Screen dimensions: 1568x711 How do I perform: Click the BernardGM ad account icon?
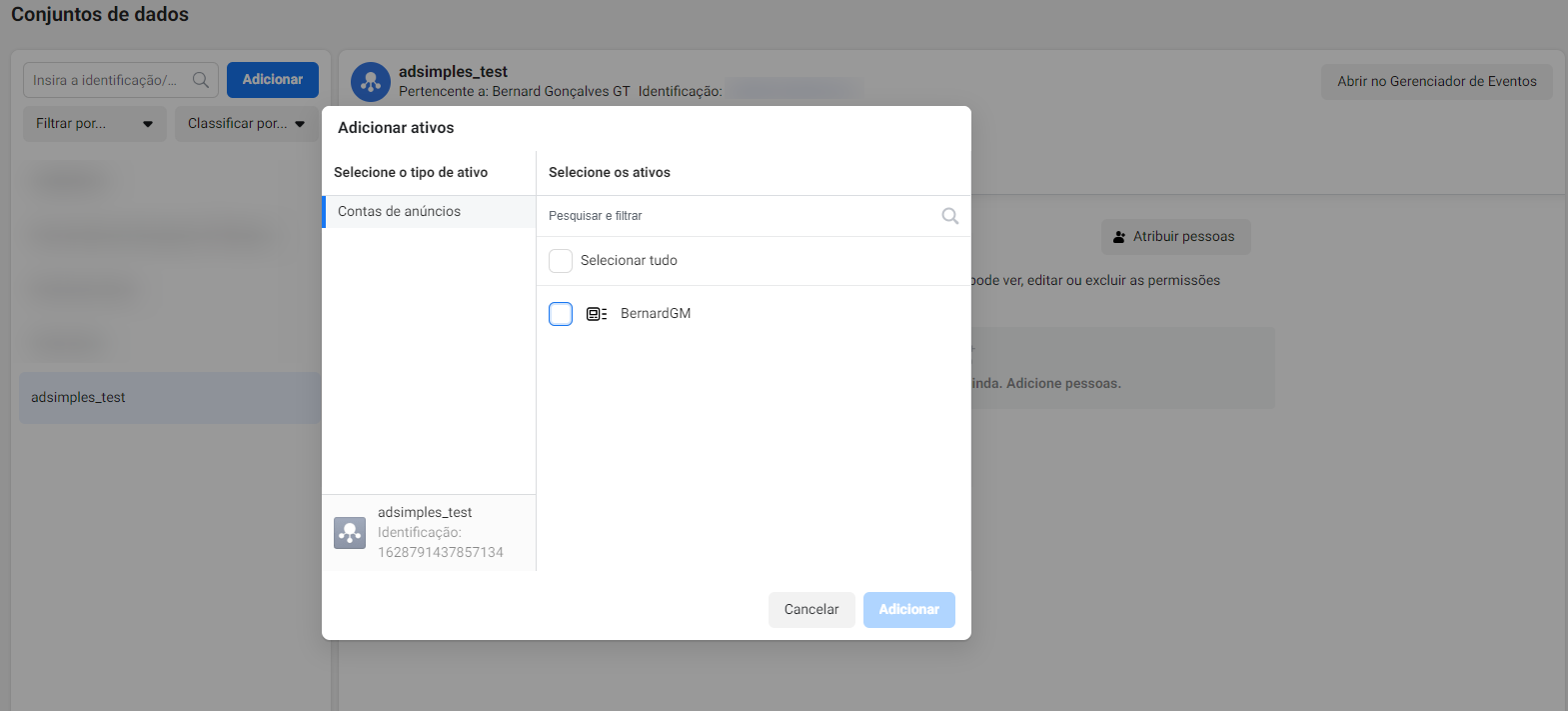click(x=597, y=314)
